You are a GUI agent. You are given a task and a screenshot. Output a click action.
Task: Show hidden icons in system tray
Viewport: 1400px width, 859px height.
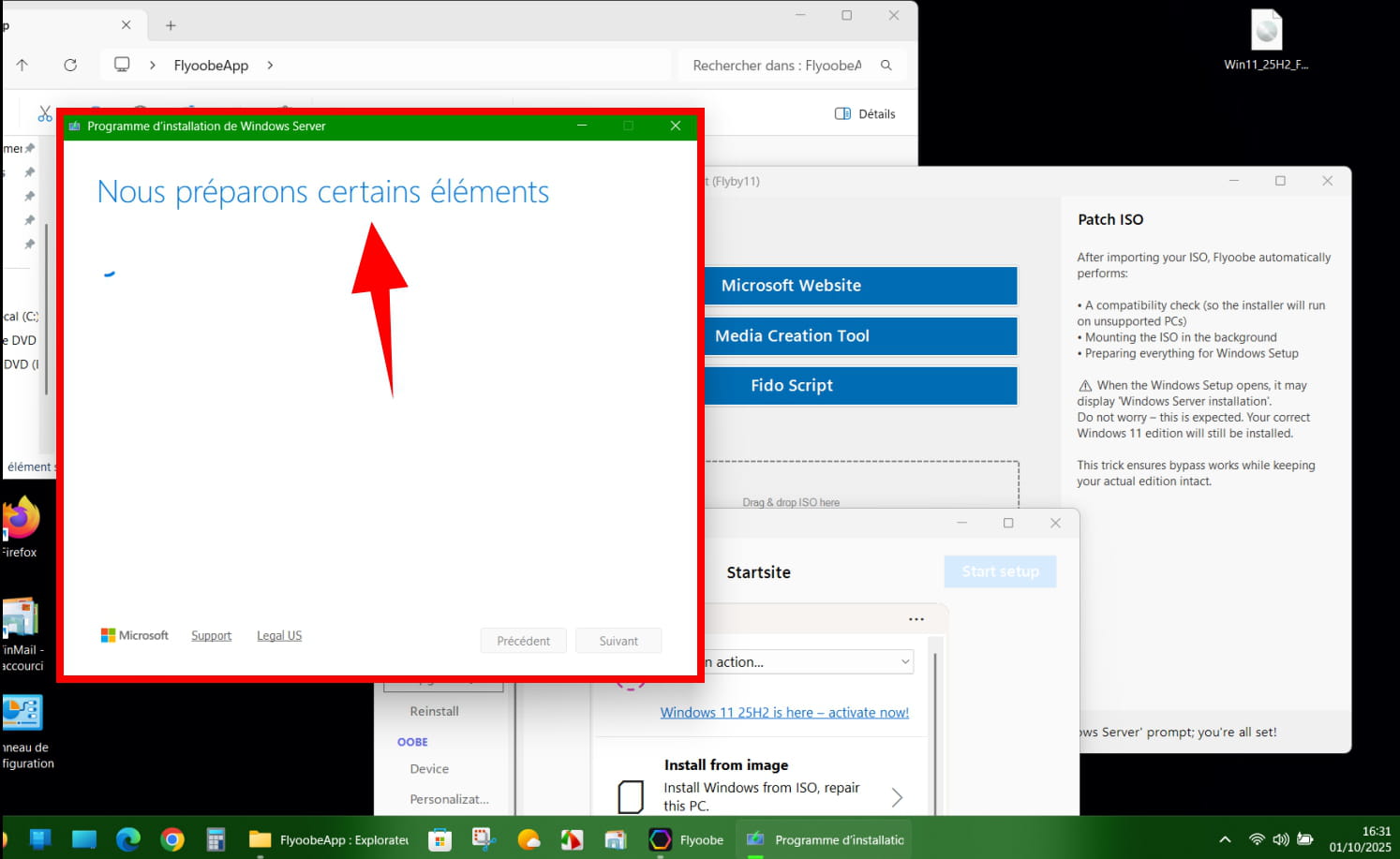(1225, 839)
